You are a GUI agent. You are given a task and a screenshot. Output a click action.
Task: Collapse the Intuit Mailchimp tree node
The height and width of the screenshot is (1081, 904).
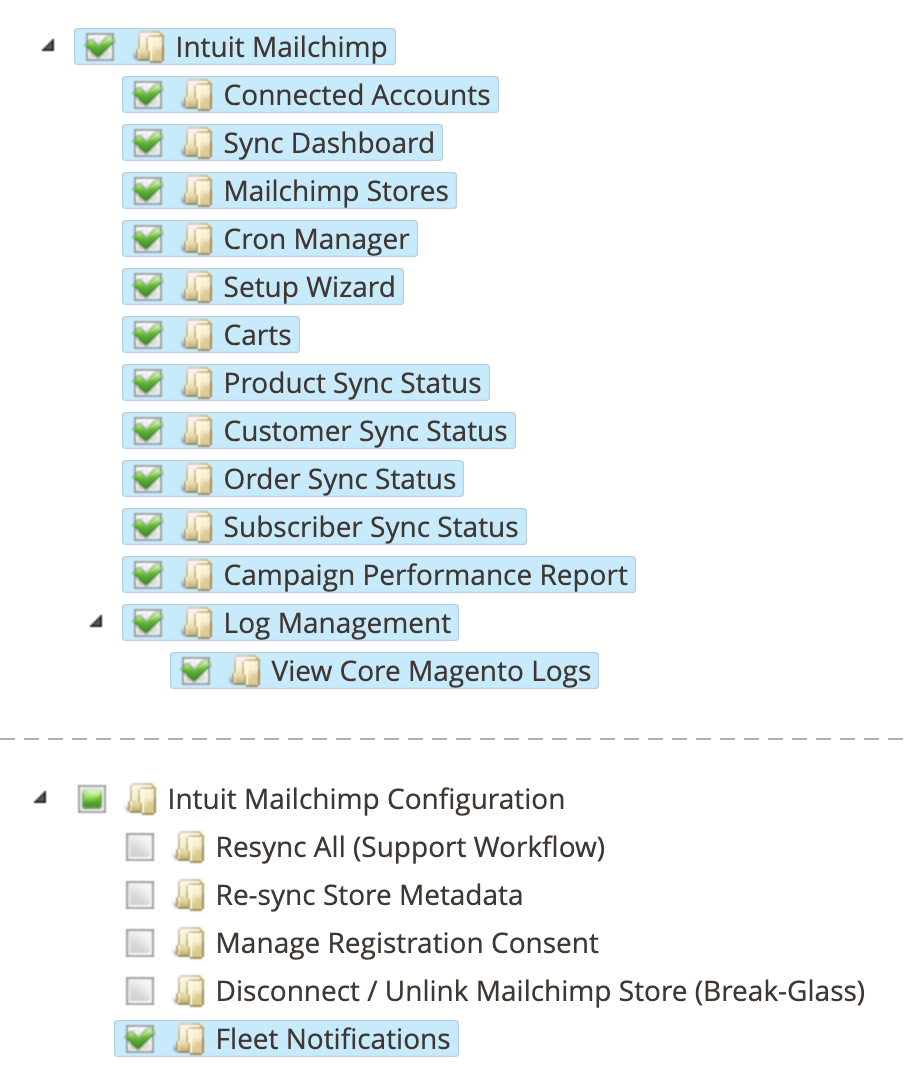pos(48,46)
